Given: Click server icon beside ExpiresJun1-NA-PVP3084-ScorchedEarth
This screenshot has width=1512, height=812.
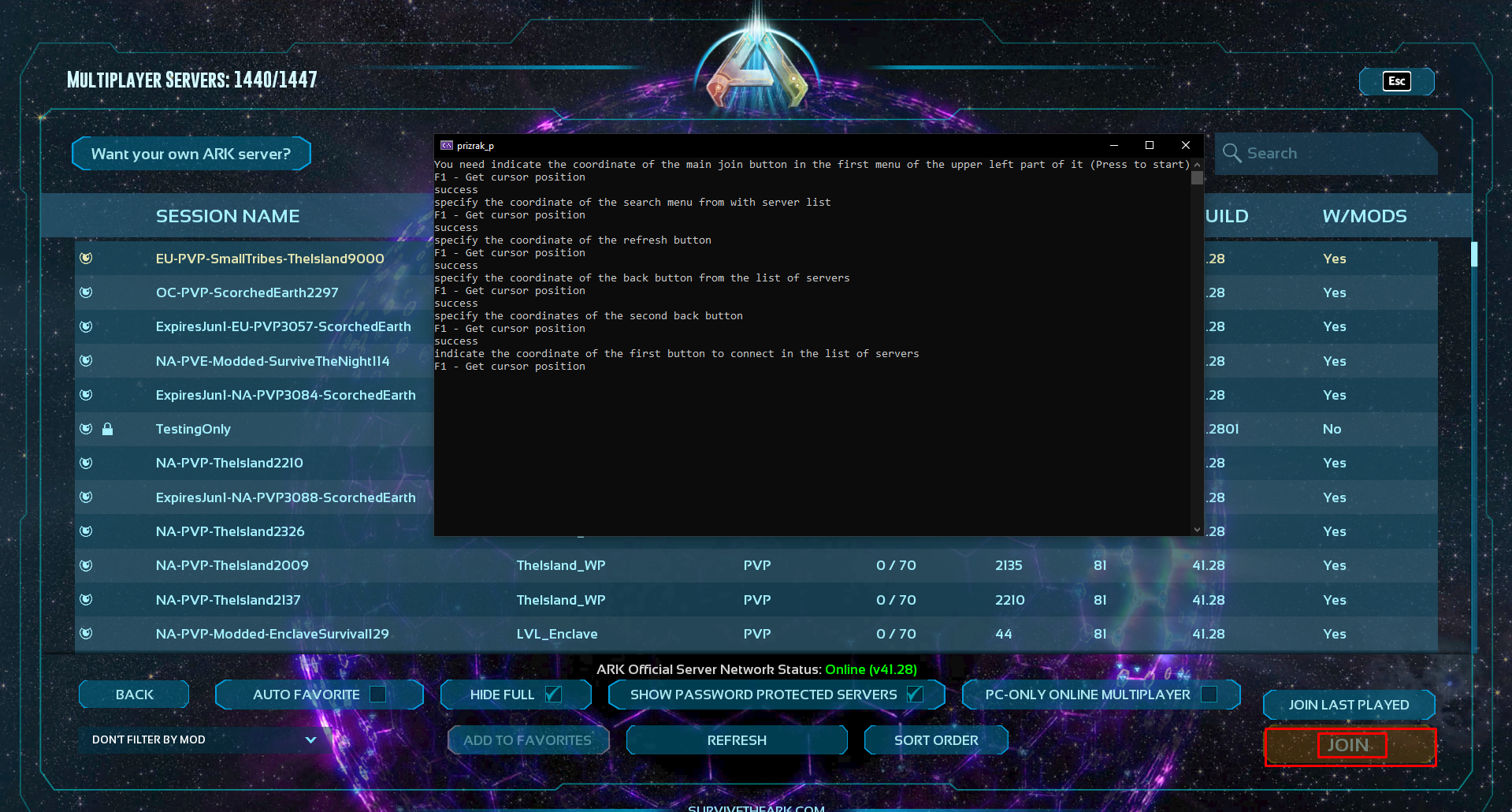Looking at the screenshot, I should 86,395.
